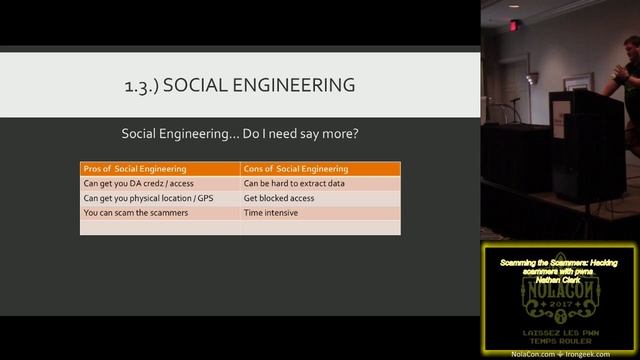The width and height of the screenshot is (640, 360).
Task: Select the cell 'Can get you DA credz / access'
Action: click(160, 183)
